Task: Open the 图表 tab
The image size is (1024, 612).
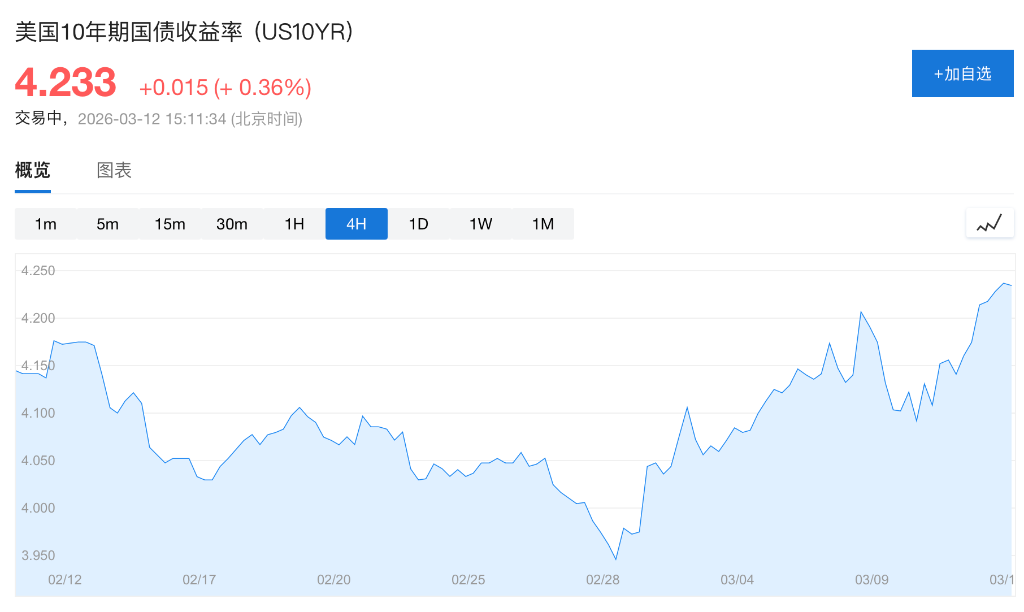Action: [114, 170]
